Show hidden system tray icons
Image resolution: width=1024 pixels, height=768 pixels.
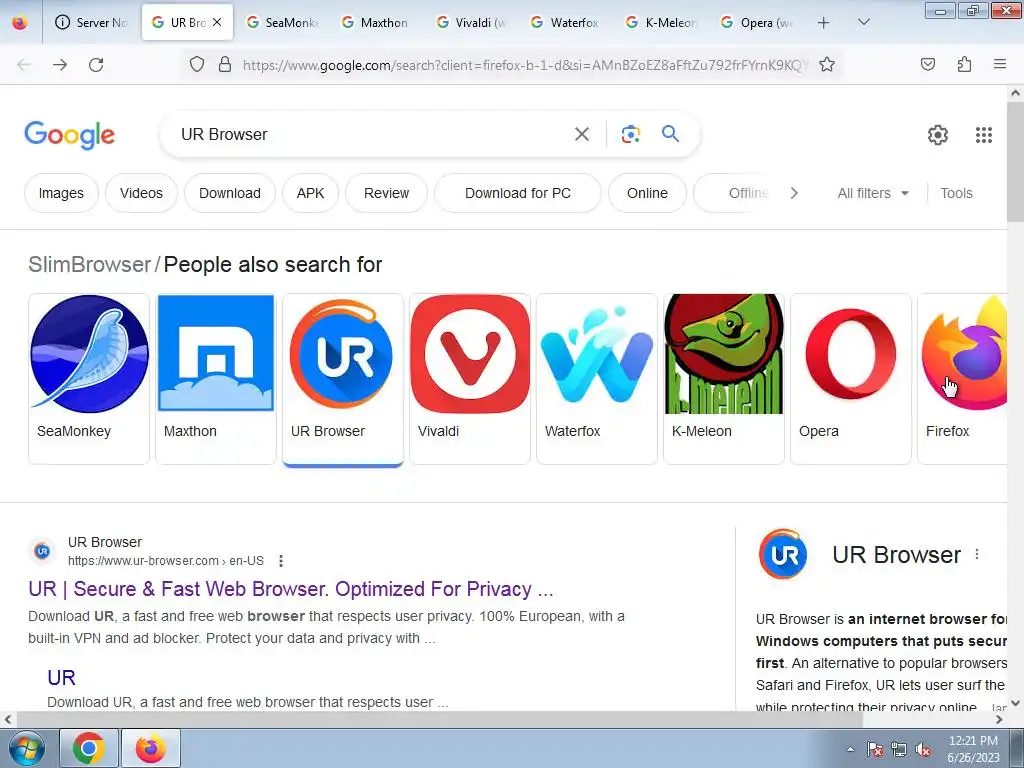click(x=850, y=749)
